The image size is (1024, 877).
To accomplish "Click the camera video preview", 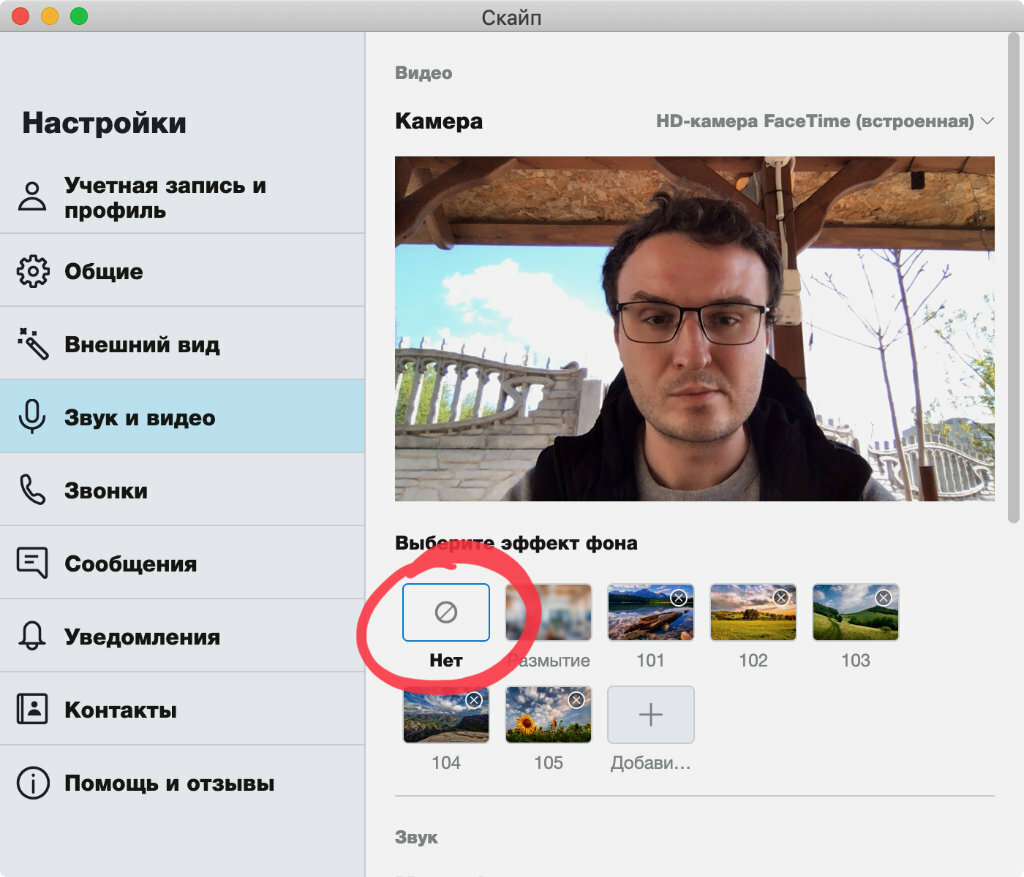I will click(695, 328).
